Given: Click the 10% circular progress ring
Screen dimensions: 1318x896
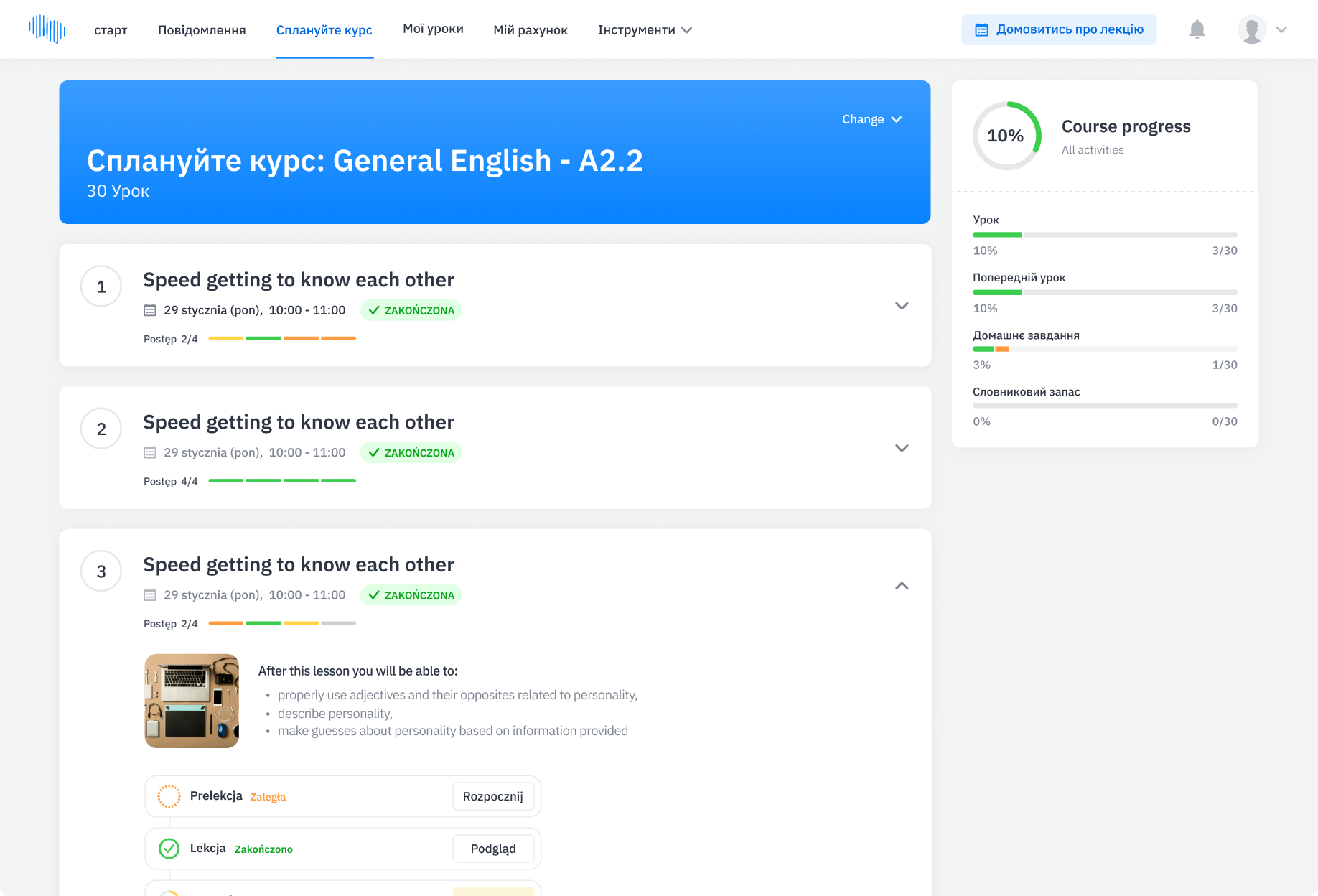Looking at the screenshot, I should 1006,136.
